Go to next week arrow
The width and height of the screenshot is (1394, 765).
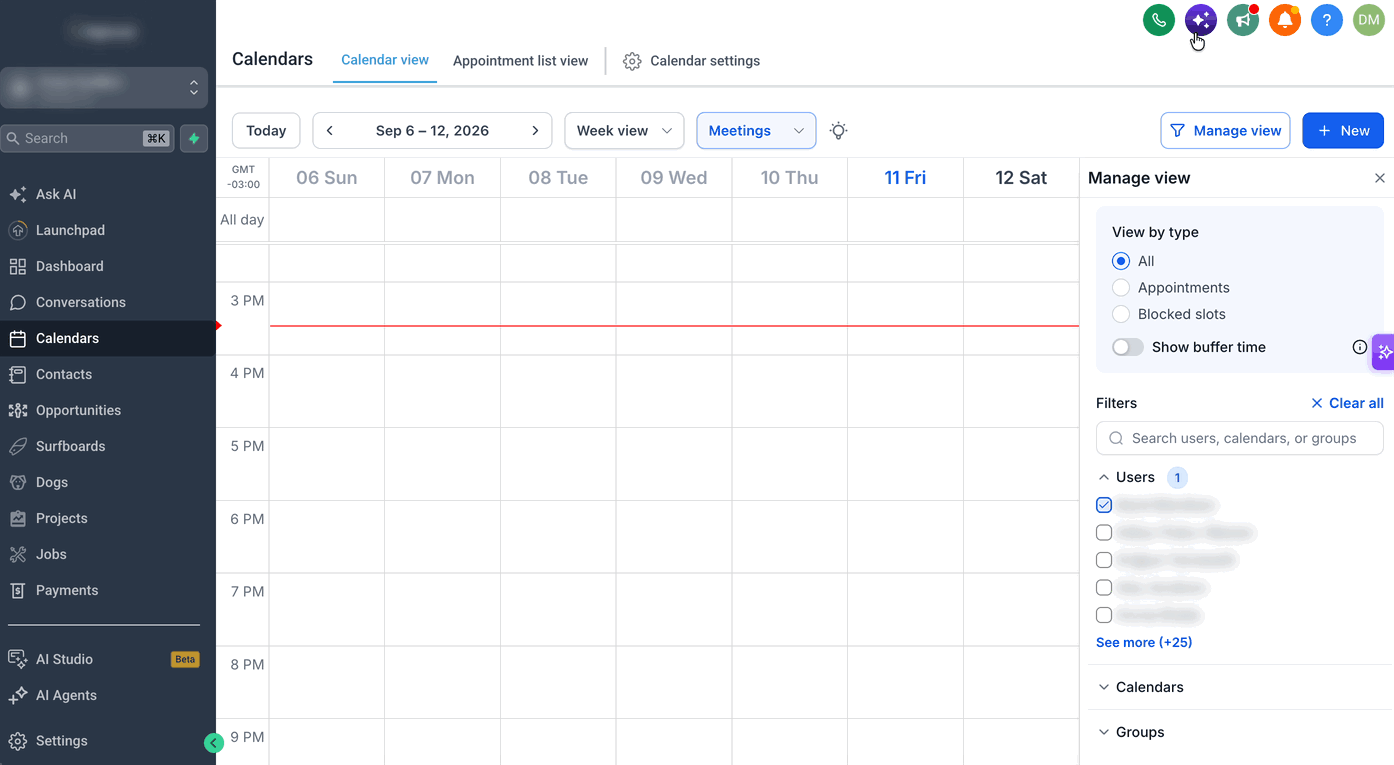pyautogui.click(x=535, y=131)
